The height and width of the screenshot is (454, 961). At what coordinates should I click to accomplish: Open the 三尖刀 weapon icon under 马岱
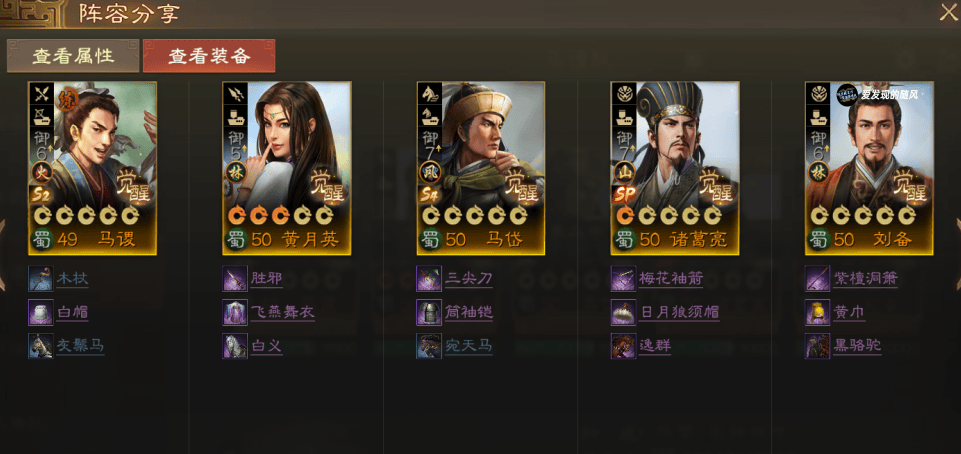pyautogui.click(x=429, y=279)
